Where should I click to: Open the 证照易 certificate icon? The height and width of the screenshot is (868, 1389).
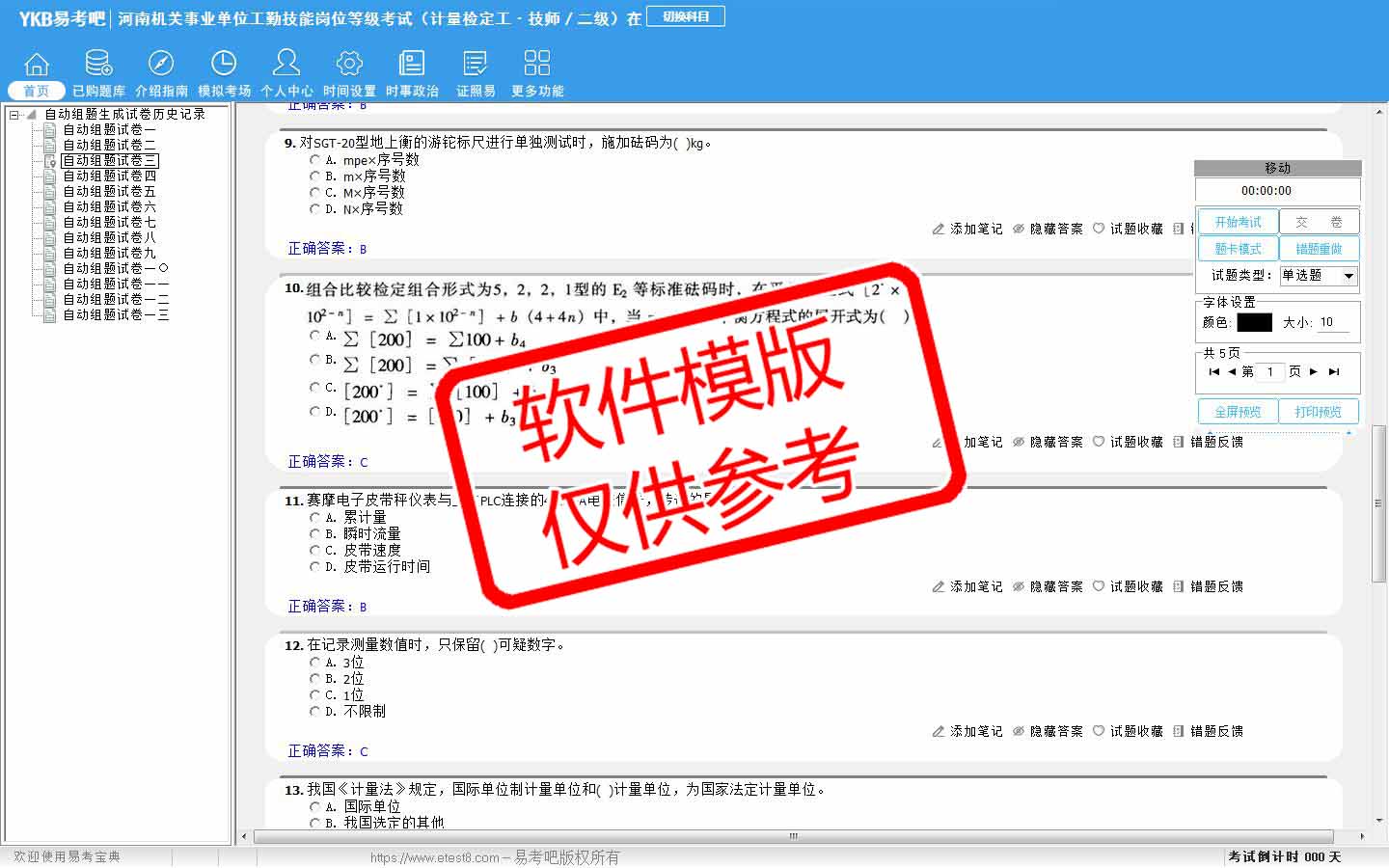pyautogui.click(x=476, y=64)
